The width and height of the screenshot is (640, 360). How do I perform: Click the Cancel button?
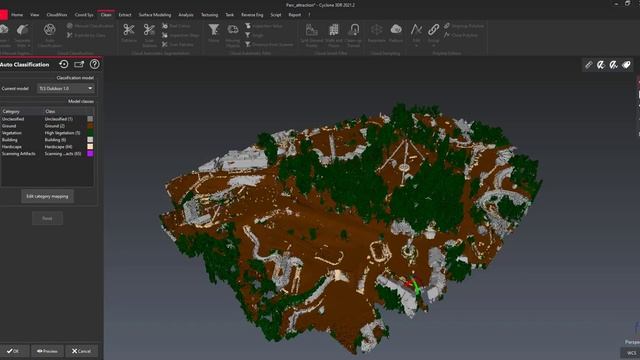coord(81,351)
